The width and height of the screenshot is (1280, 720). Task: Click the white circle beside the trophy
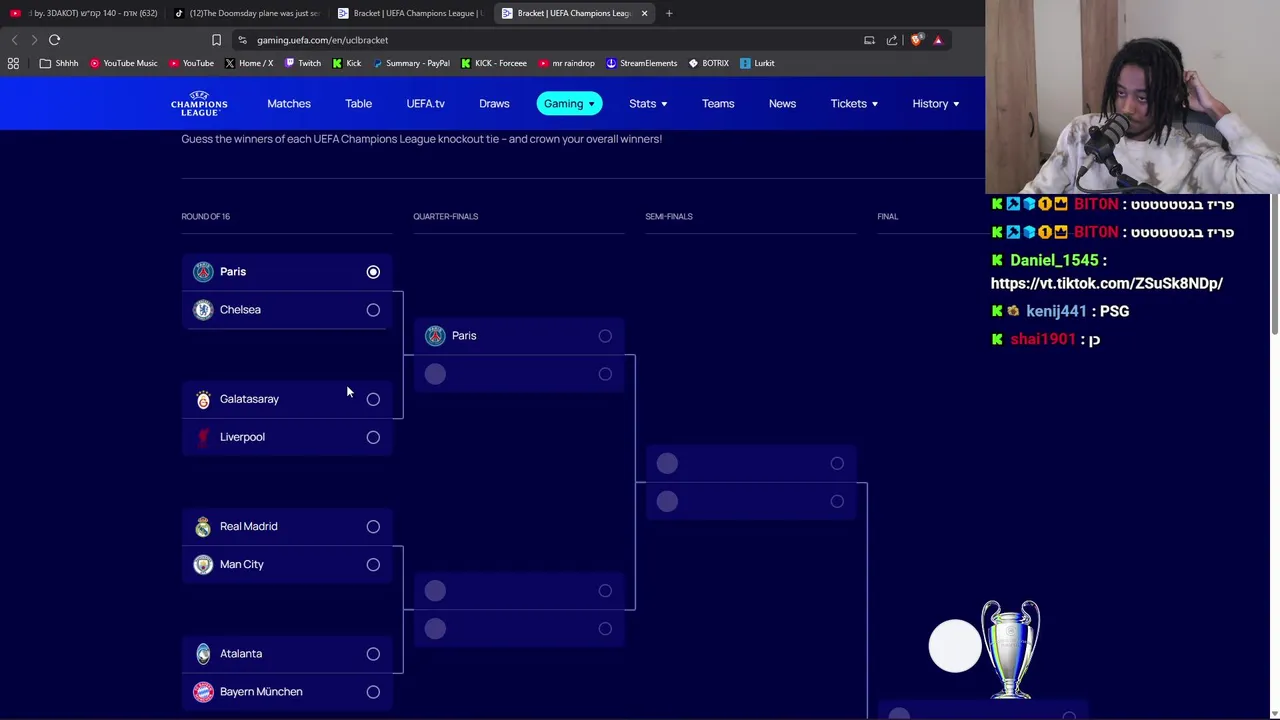[955, 646]
